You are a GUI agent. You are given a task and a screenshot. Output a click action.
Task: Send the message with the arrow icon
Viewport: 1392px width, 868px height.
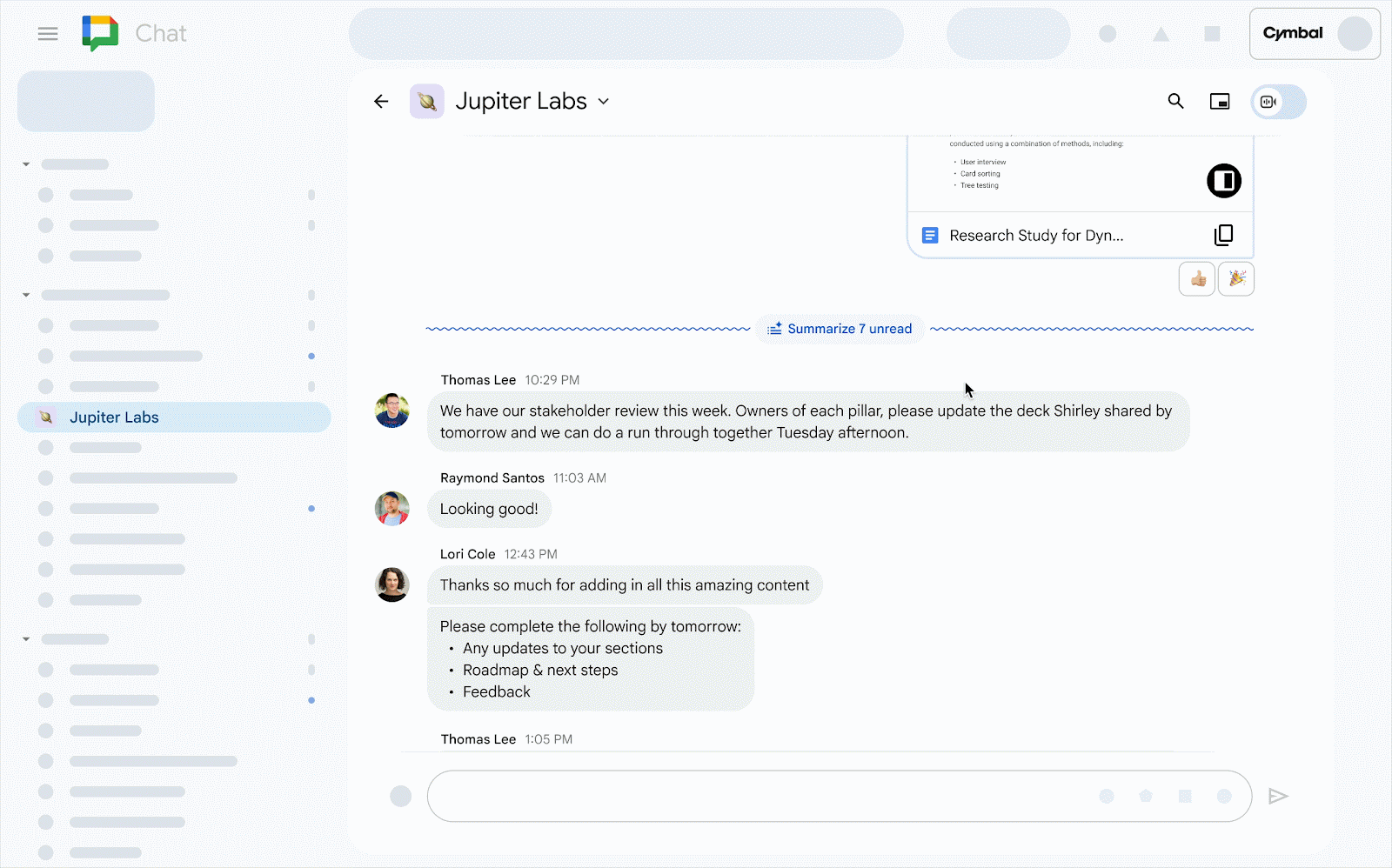click(x=1277, y=796)
